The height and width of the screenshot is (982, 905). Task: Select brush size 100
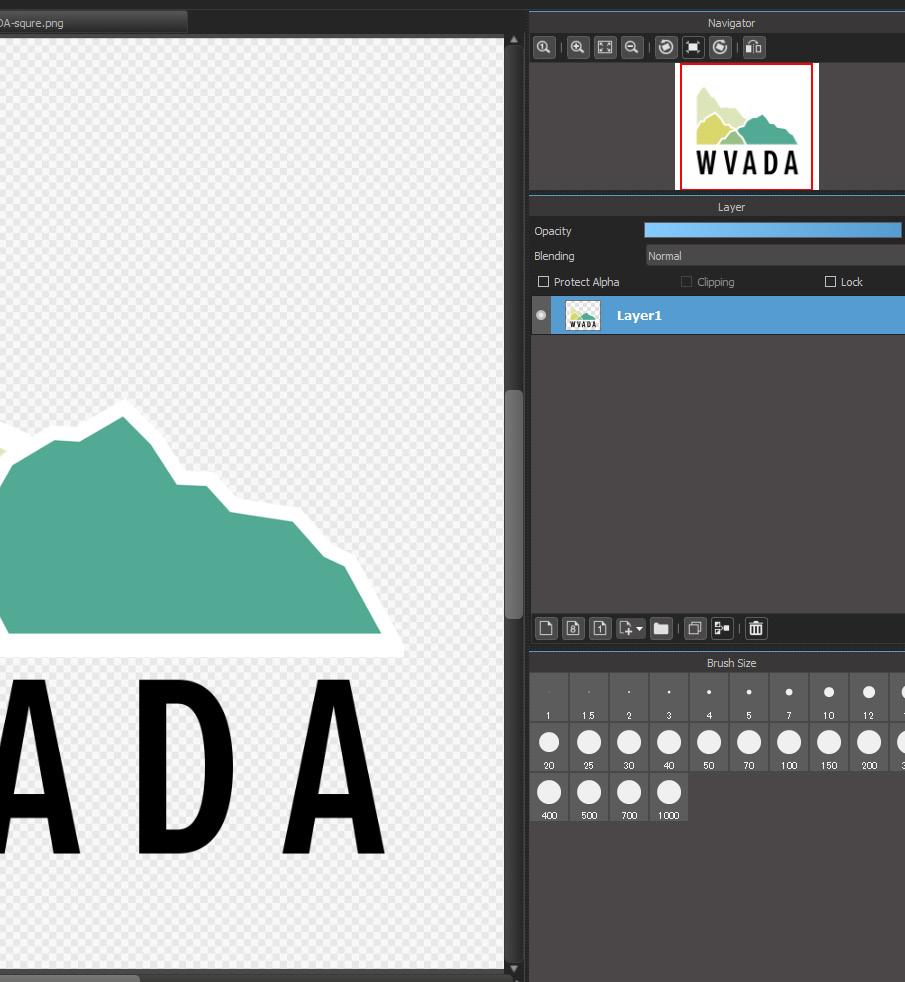click(789, 748)
